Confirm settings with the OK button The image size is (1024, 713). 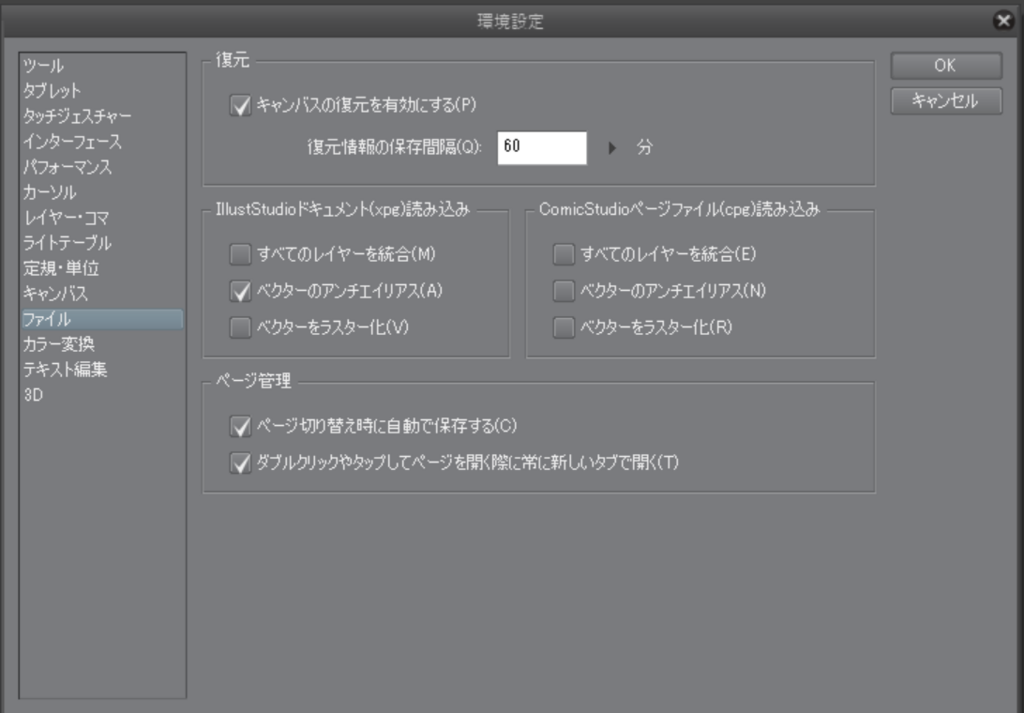tap(946, 66)
